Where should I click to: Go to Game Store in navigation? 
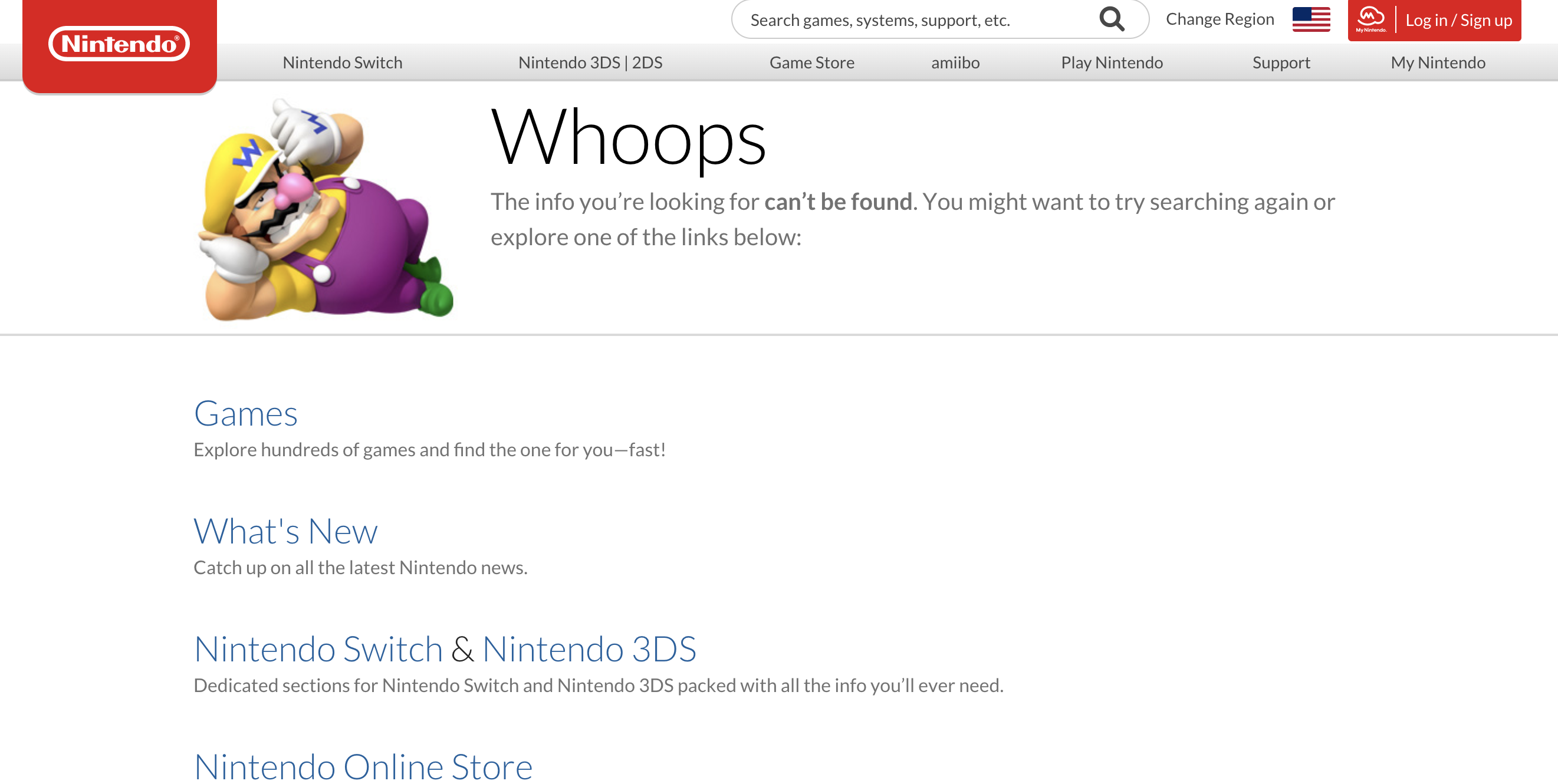click(811, 63)
